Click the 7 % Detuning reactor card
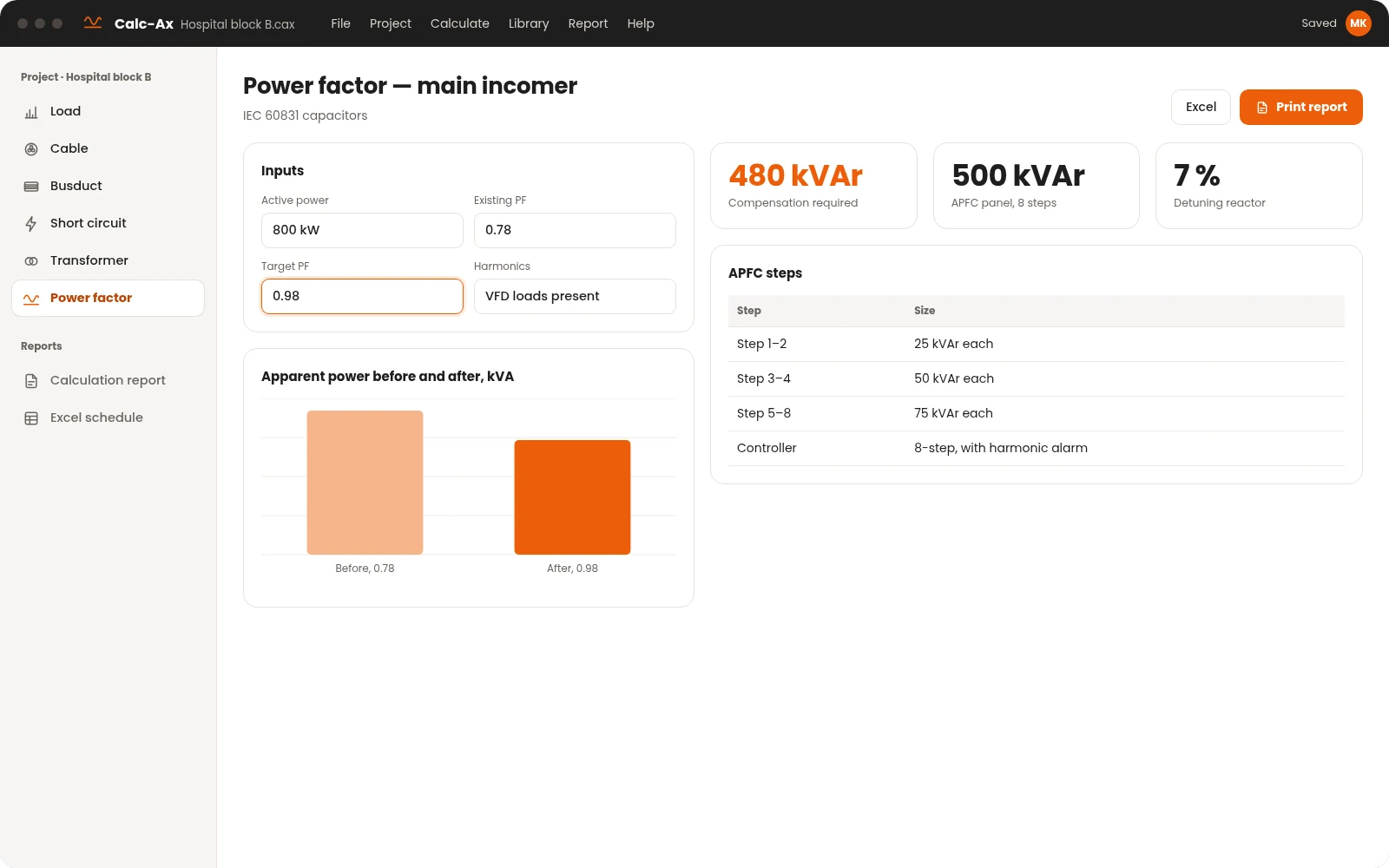Viewport: 1389px width, 868px height. click(1259, 186)
